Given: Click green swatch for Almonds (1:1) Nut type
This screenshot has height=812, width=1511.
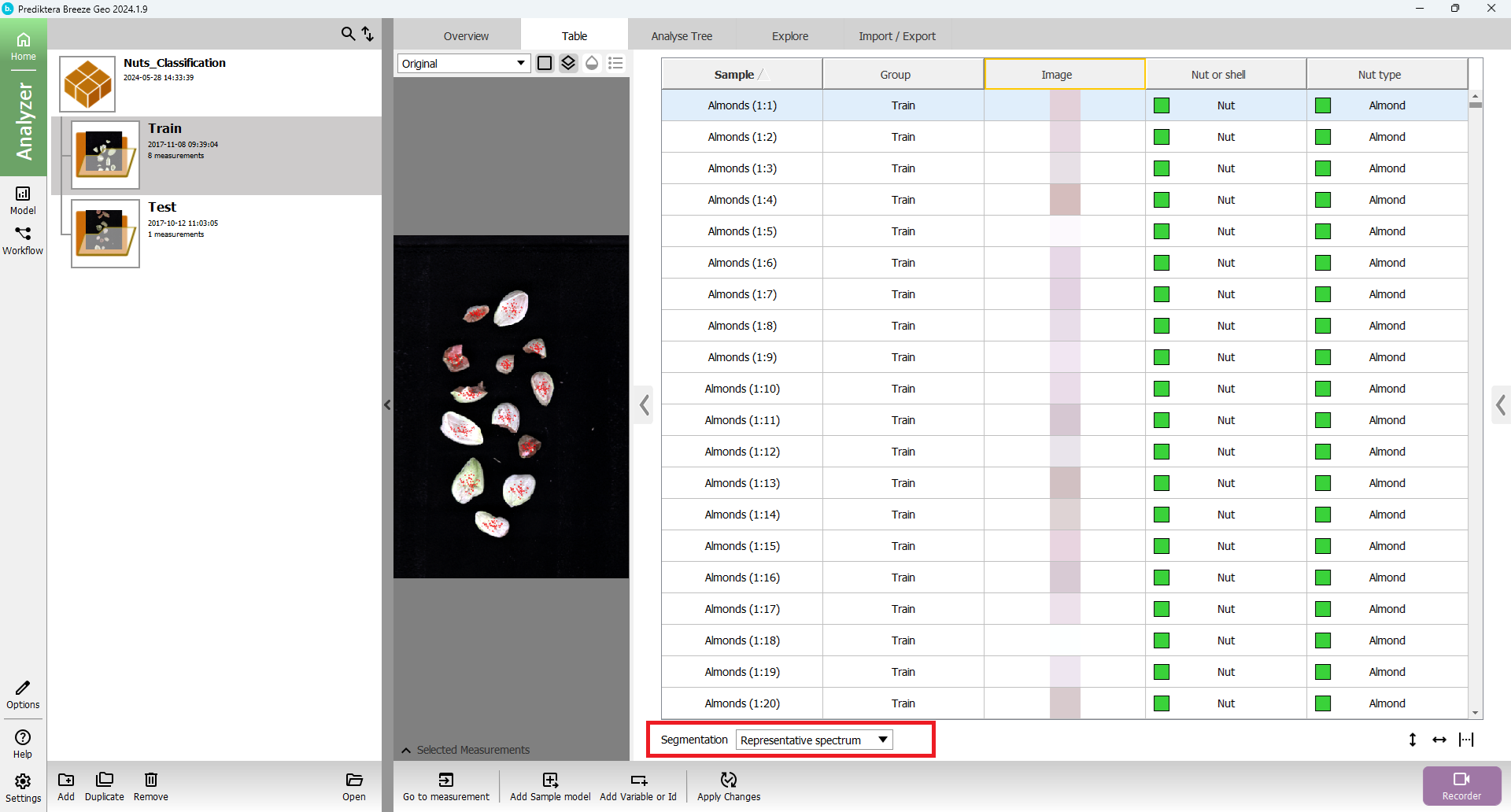Looking at the screenshot, I should [1323, 105].
